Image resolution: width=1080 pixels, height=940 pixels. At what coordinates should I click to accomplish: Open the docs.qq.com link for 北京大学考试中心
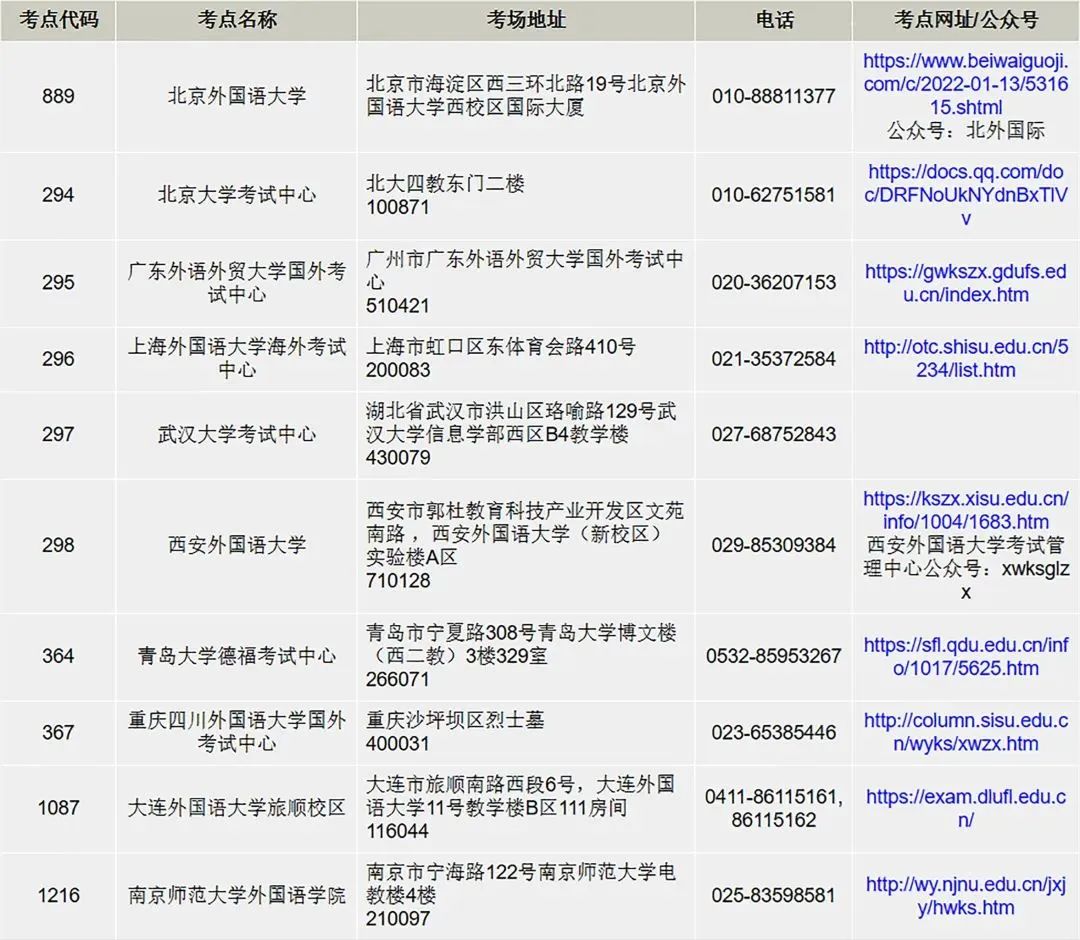click(x=966, y=195)
